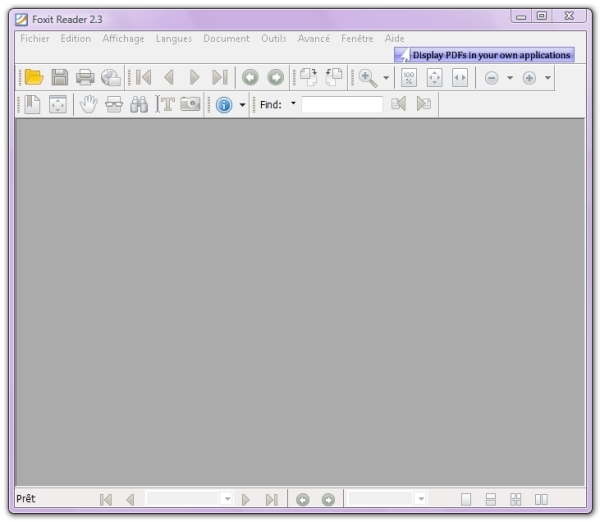
Task: Select the Hand tool
Action: click(89, 104)
